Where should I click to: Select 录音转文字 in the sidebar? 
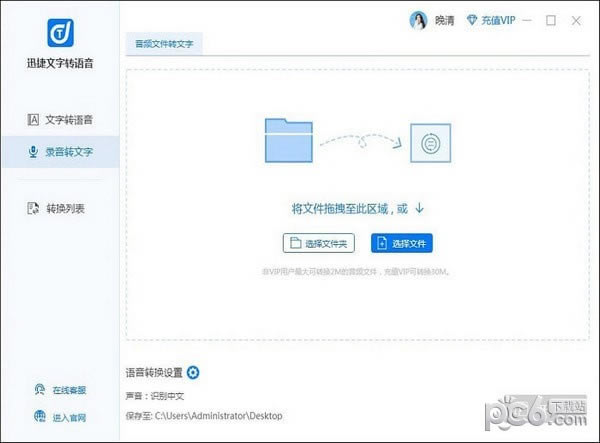(60, 153)
